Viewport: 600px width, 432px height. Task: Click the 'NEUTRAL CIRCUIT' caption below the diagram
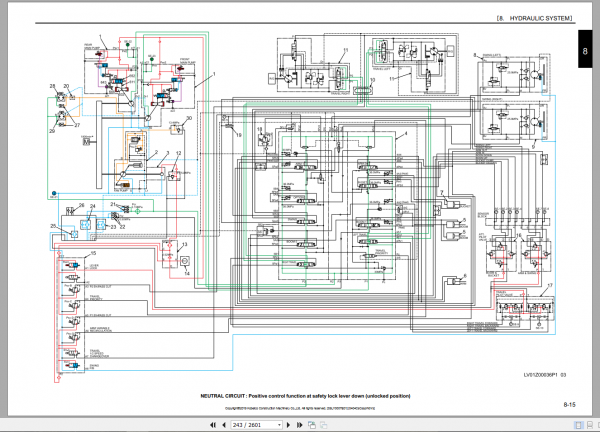[305, 396]
